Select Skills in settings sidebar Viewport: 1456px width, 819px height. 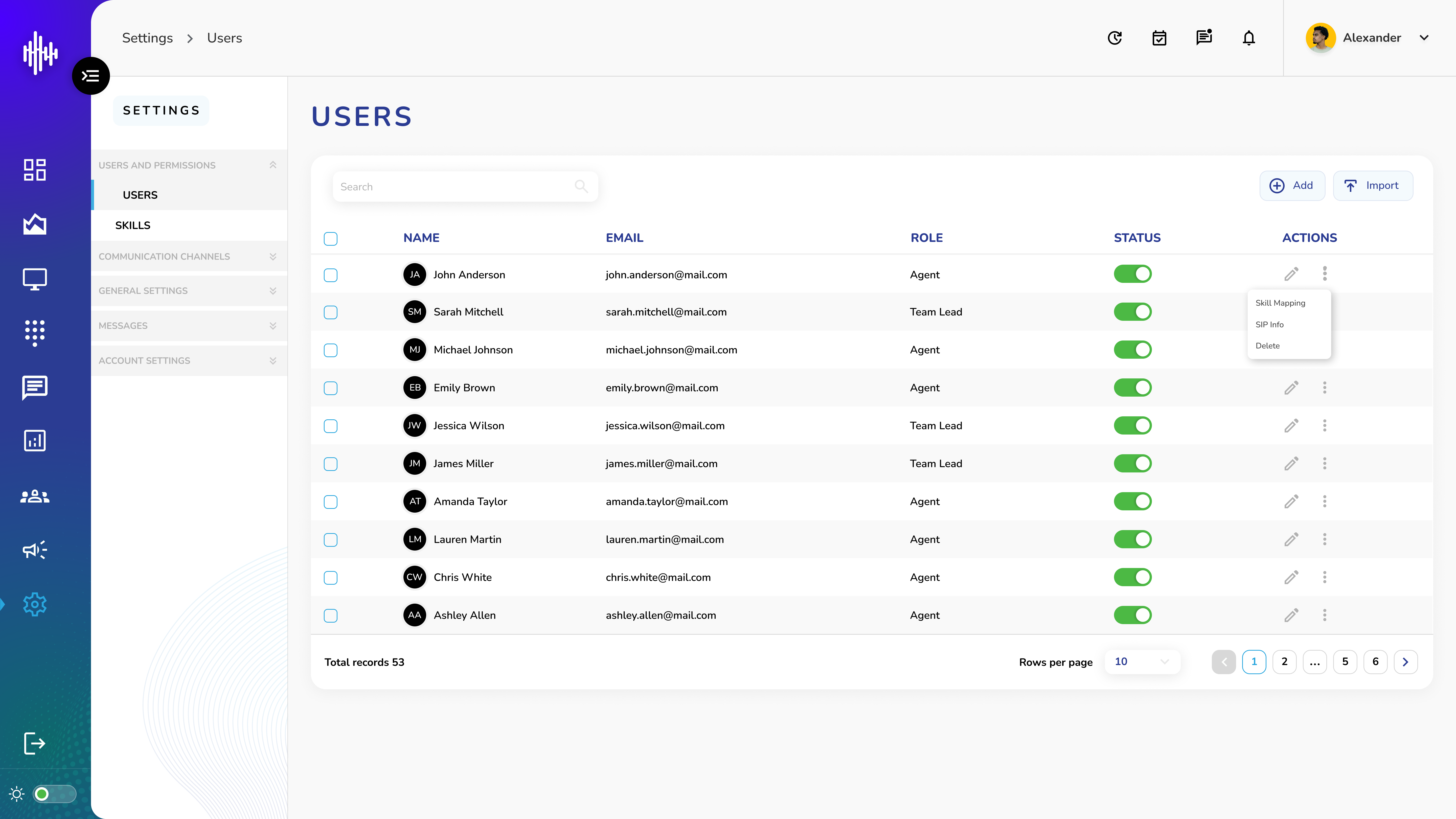tap(189, 225)
